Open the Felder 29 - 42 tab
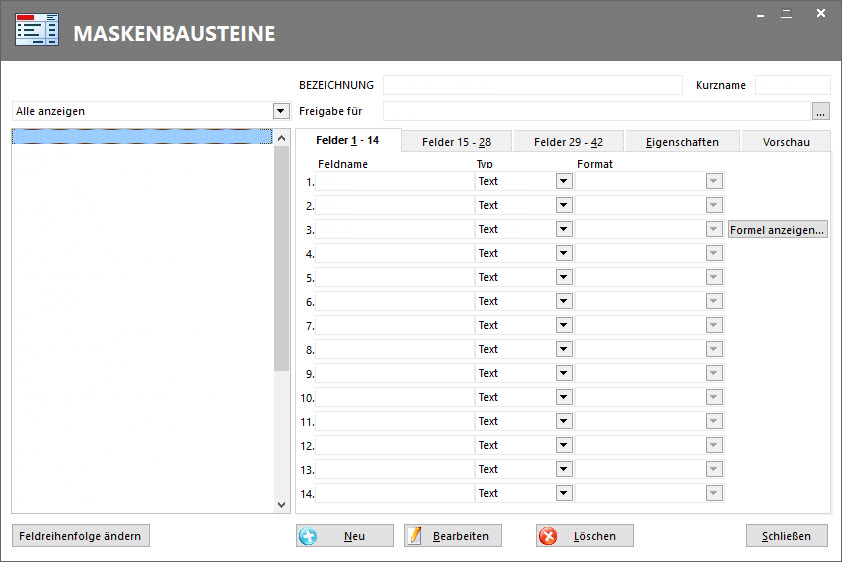842x562 pixels. (x=570, y=142)
